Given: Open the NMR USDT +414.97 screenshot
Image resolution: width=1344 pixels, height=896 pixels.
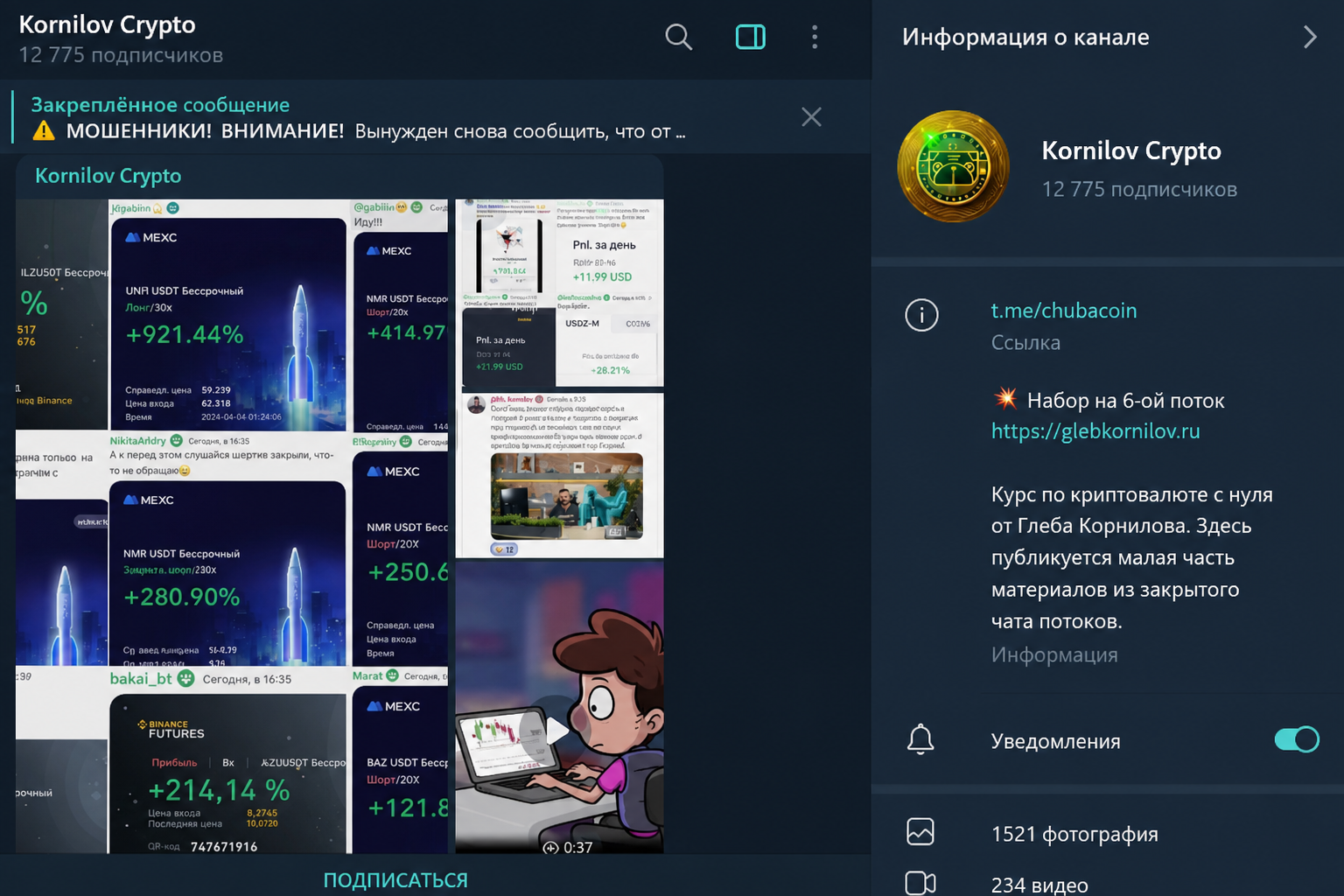Looking at the screenshot, I should (x=401, y=332).
